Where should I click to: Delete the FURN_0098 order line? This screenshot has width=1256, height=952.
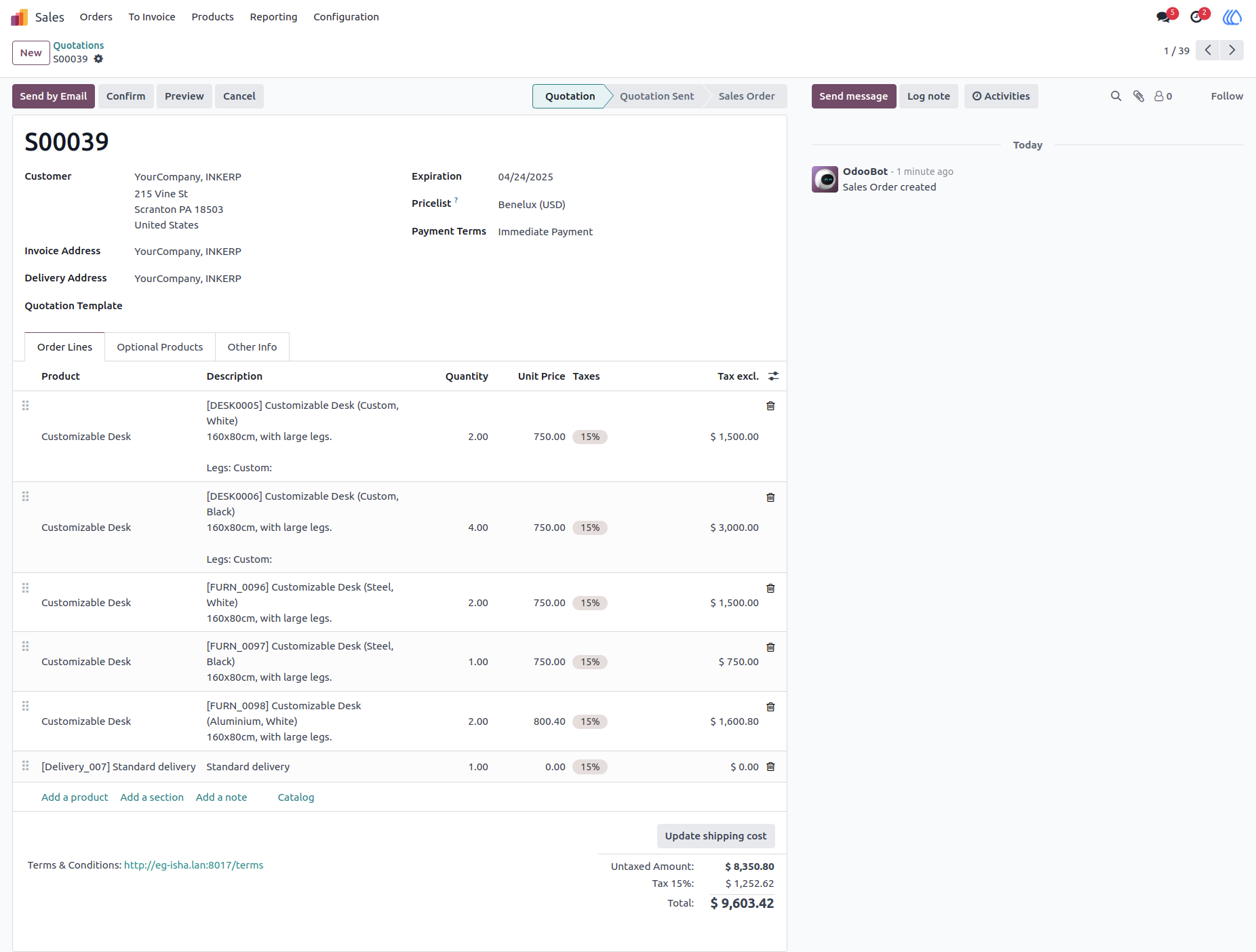770,707
